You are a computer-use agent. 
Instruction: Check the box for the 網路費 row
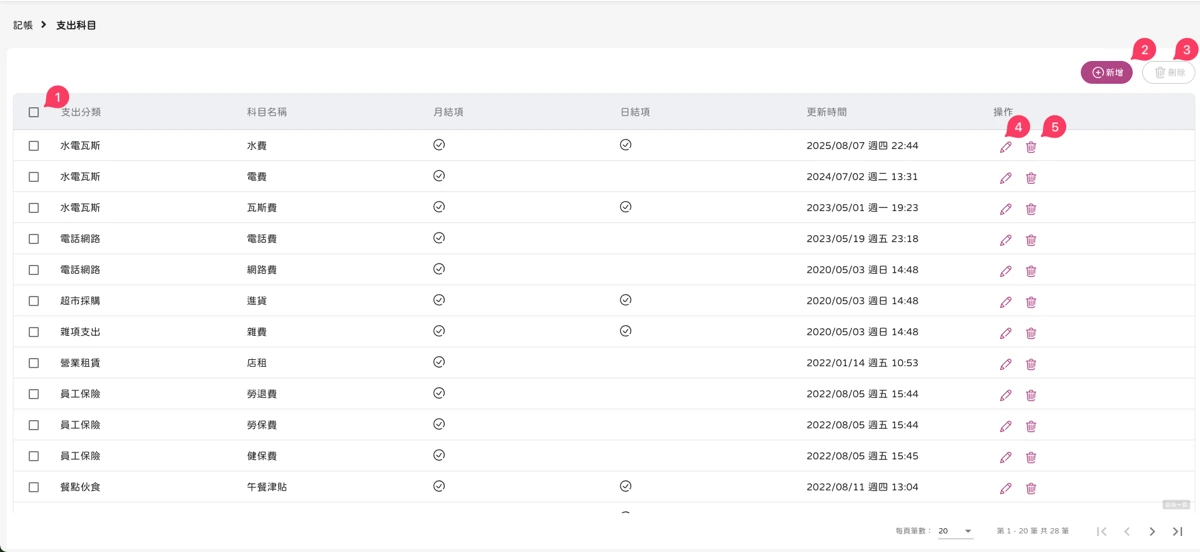34,270
